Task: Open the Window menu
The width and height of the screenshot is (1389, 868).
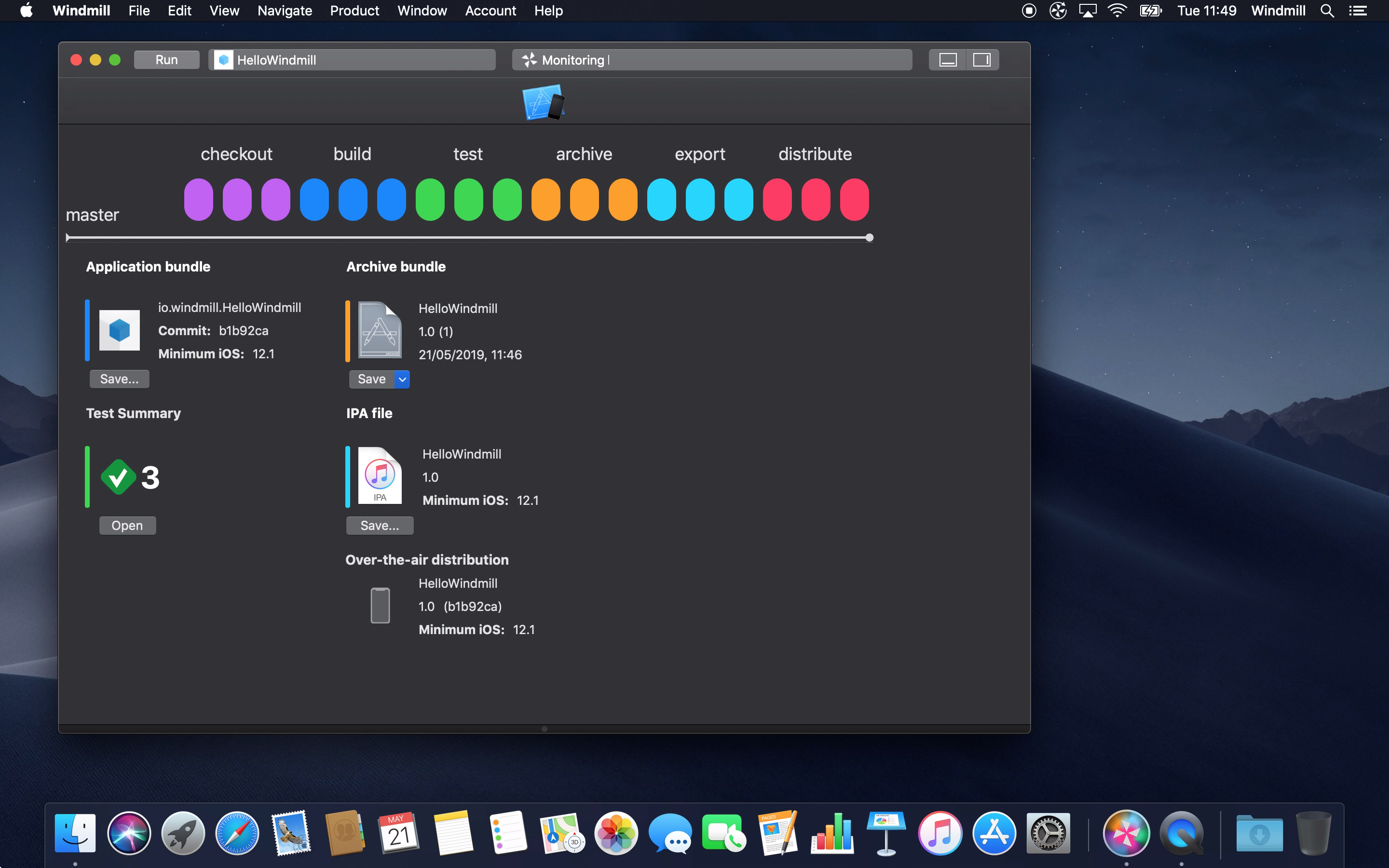Action: [422, 10]
